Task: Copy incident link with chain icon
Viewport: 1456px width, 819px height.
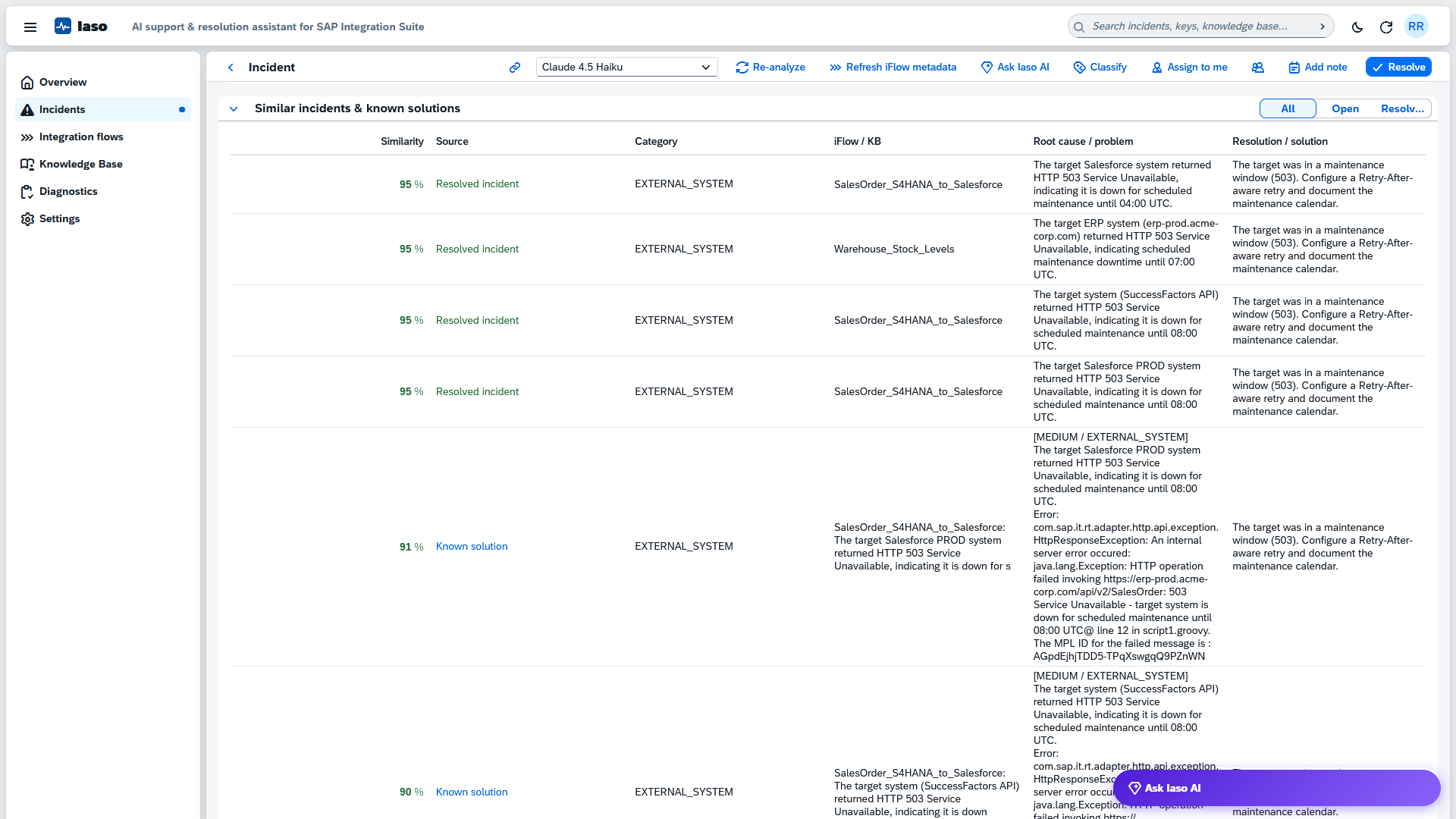Action: tap(515, 67)
